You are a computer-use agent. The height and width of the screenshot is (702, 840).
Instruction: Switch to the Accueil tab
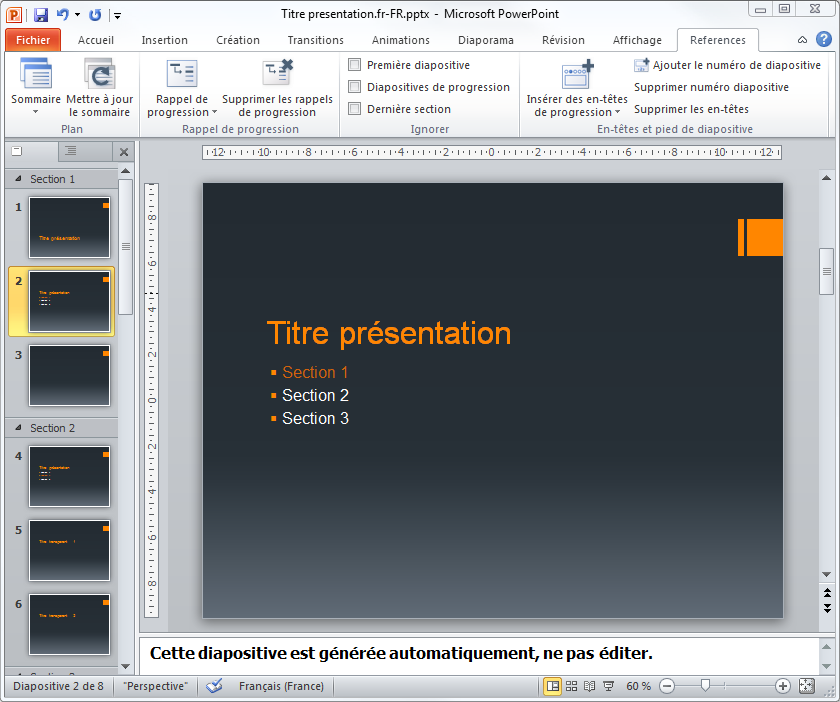[x=95, y=40]
